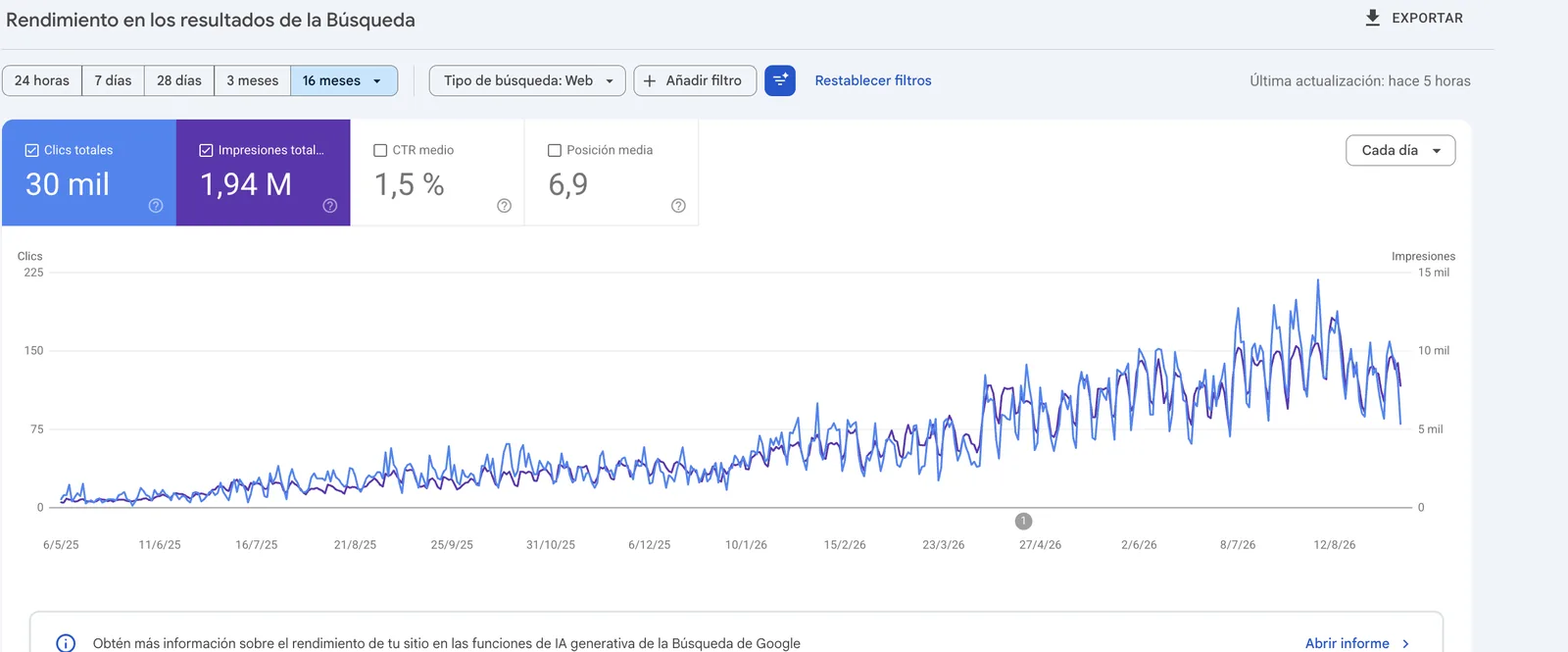Click the info icon in the banner
Image resolution: width=1568 pixels, height=652 pixels.
point(66,643)
